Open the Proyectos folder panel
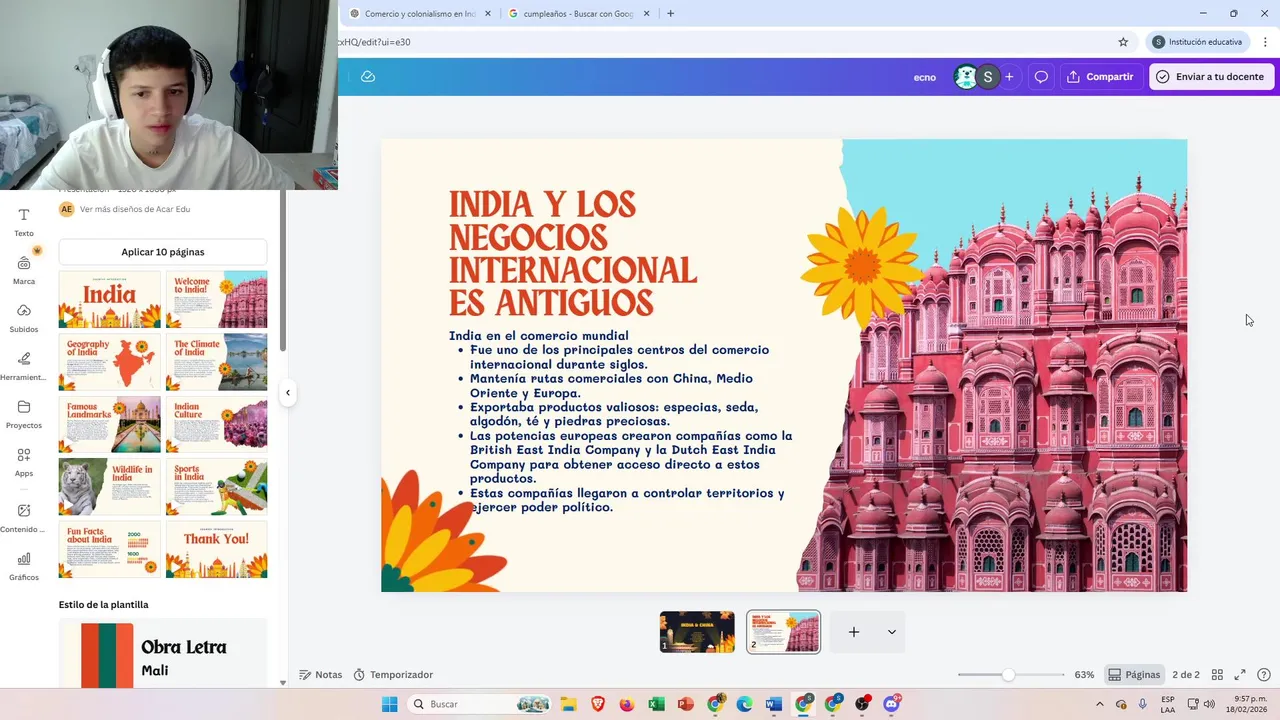1280x720 pixels. [24, 413]
